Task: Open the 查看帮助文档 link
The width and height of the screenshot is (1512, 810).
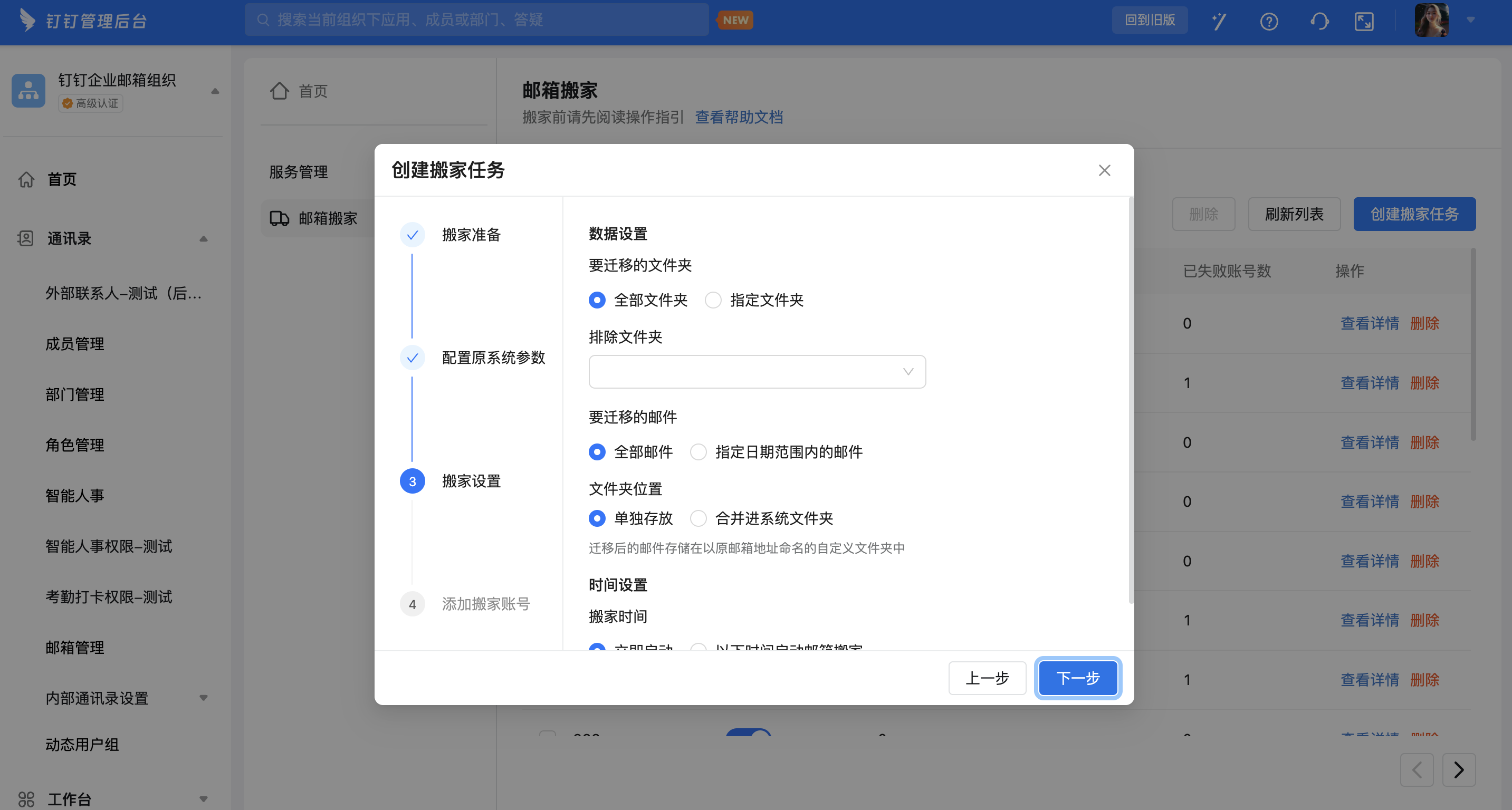Action: [x=739, y=117]
